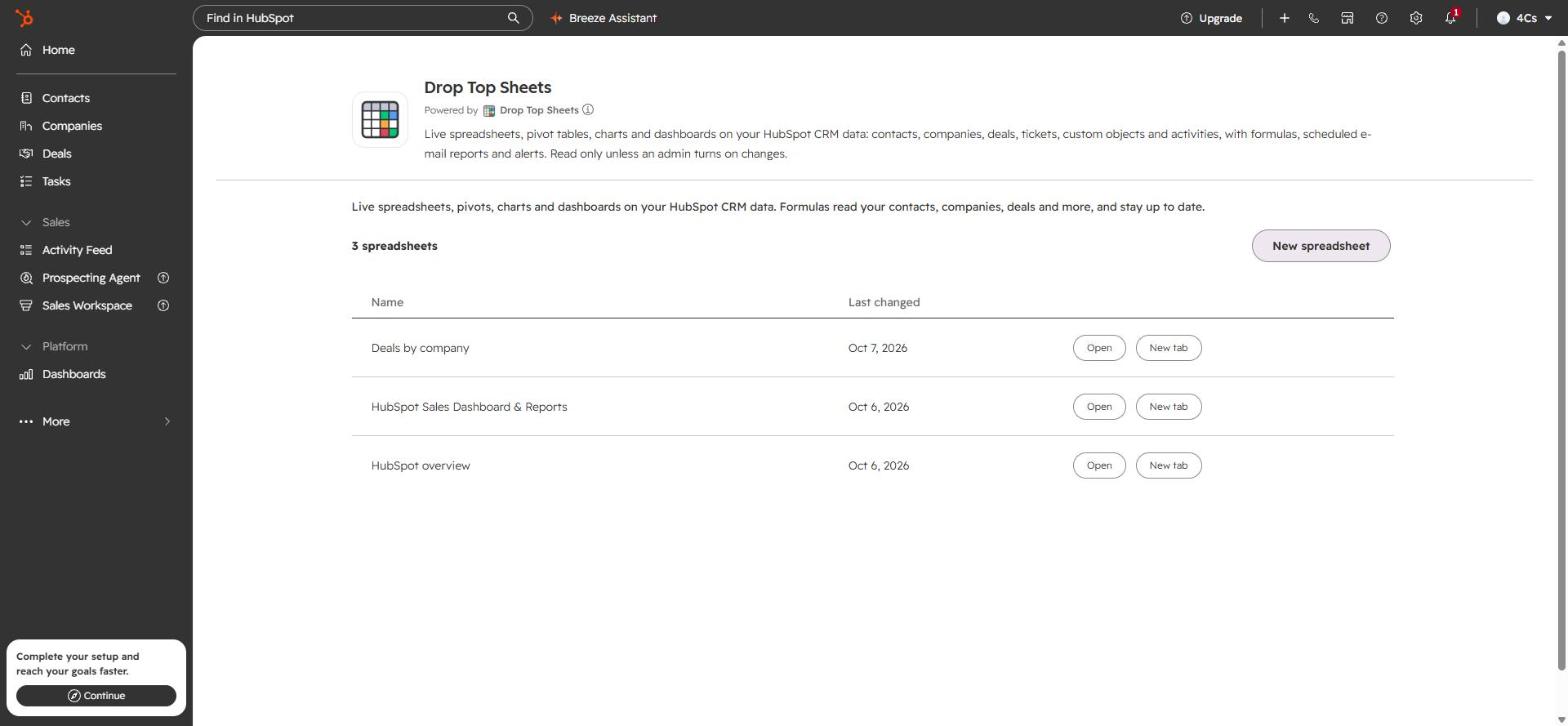Image resolution: width=1568 pixels, height=726 pixels.
Task: Click the Name column header
Action: [x=387, y=302]
